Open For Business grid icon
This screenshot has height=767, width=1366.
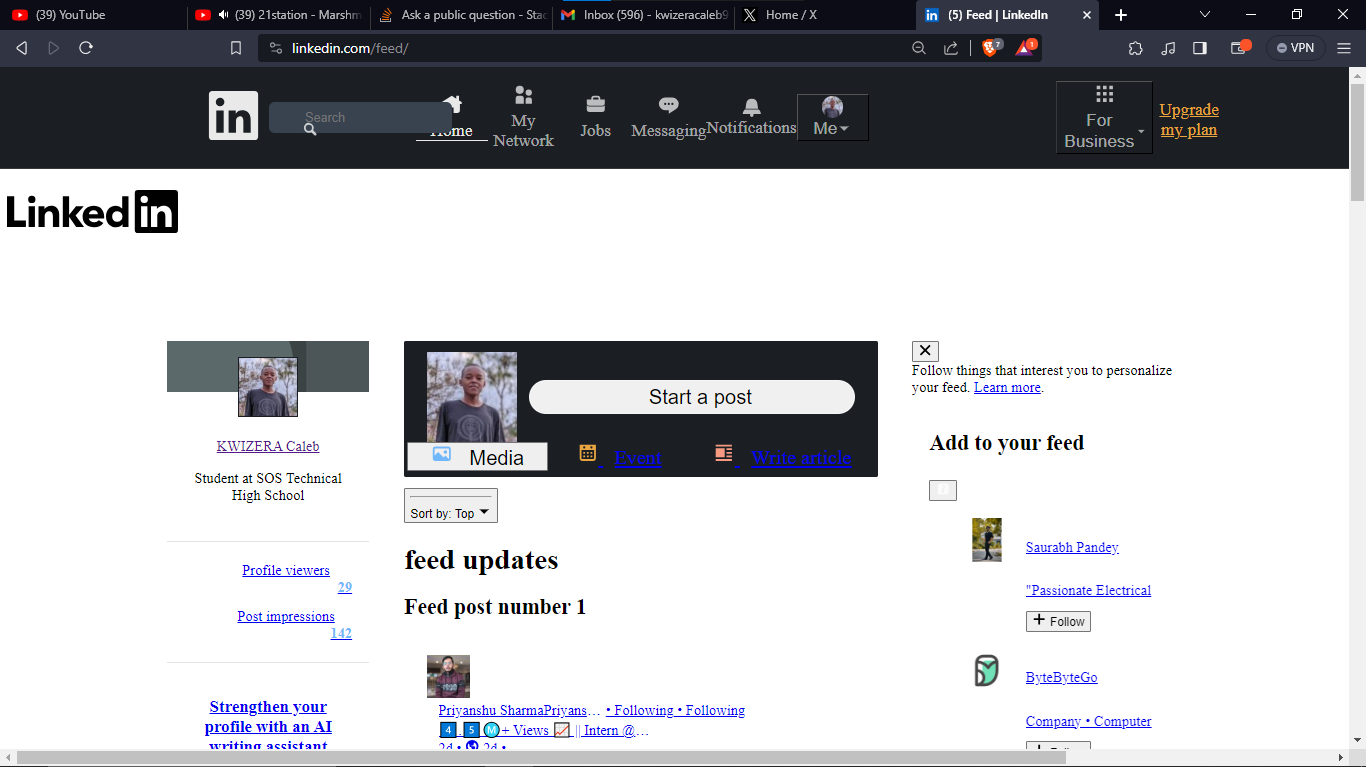coord(1104,94)
